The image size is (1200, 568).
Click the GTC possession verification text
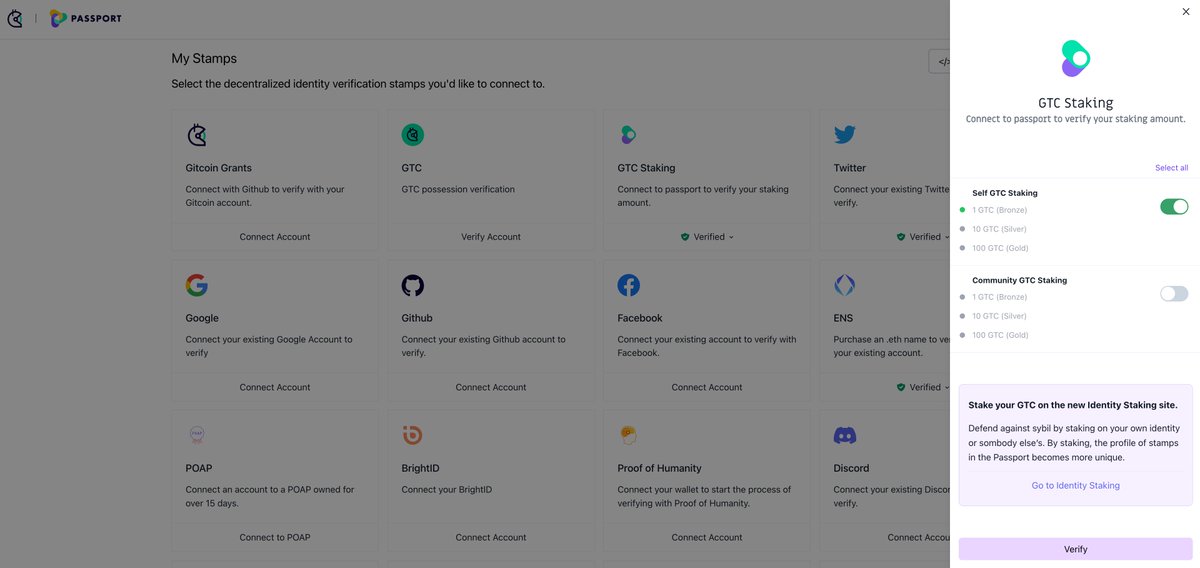pyautogui.click(x=458, y=189)
